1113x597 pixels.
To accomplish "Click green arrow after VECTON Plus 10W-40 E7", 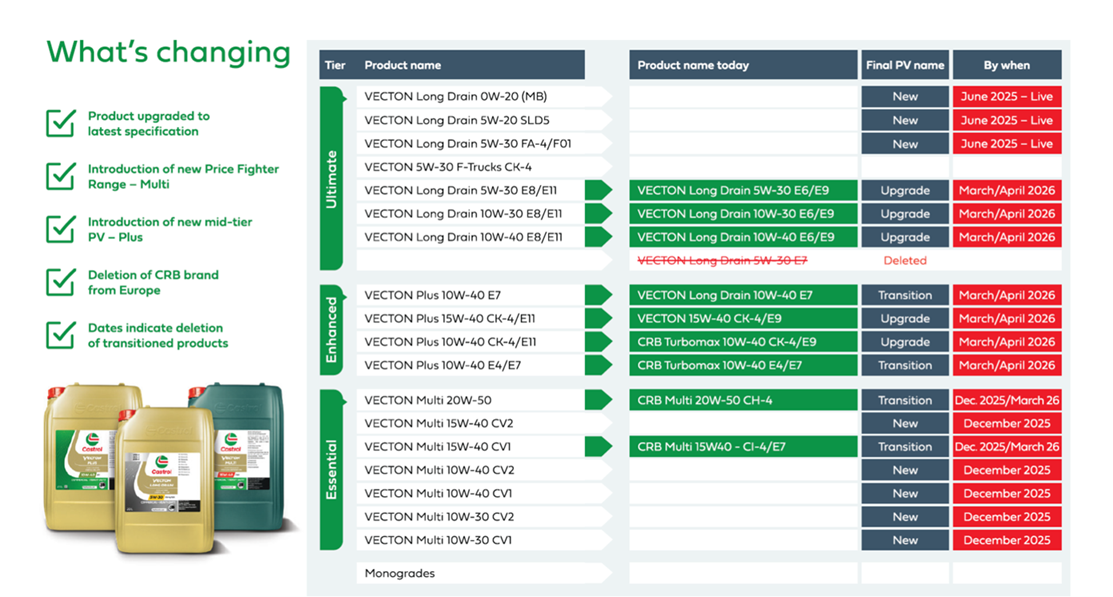I will click(x=598, y=295).
